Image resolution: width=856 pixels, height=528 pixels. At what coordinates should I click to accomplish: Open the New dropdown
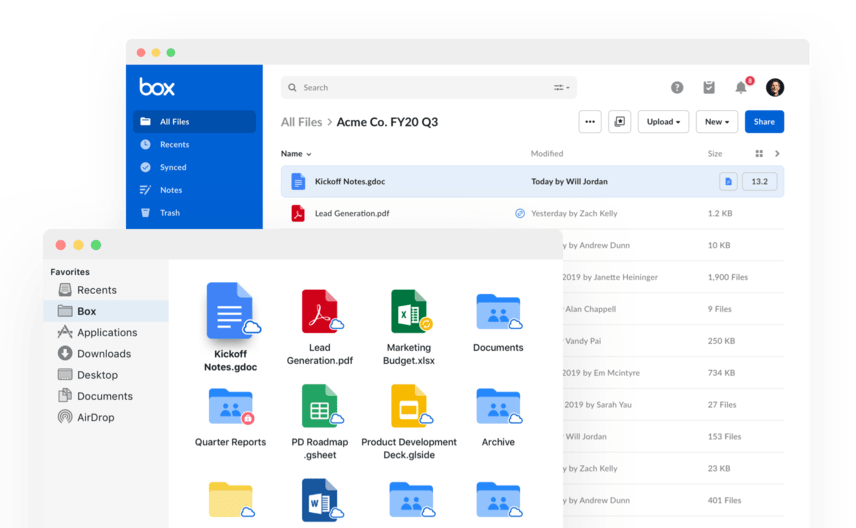717,122
